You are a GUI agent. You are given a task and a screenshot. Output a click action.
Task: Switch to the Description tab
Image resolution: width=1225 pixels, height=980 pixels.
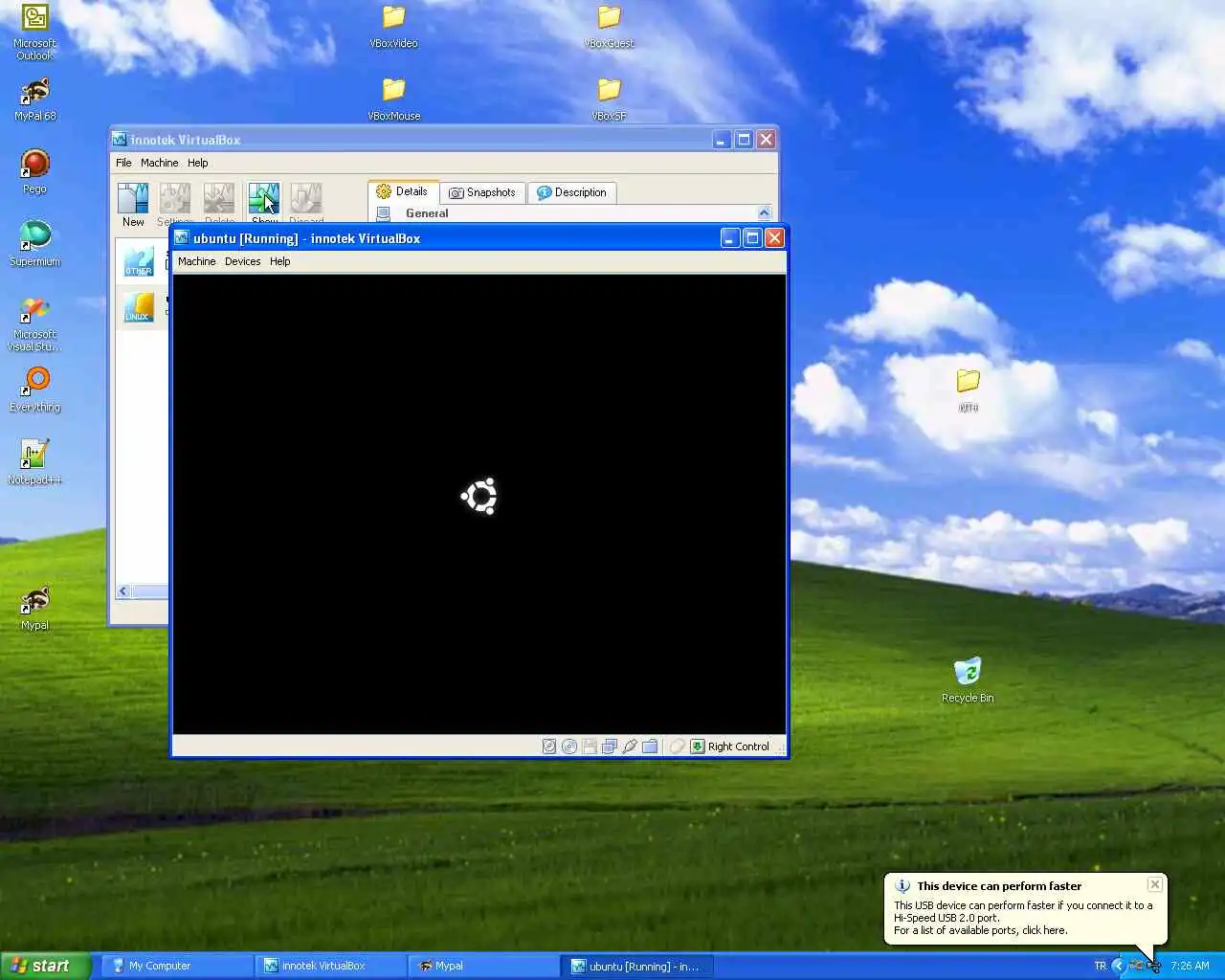571,192
